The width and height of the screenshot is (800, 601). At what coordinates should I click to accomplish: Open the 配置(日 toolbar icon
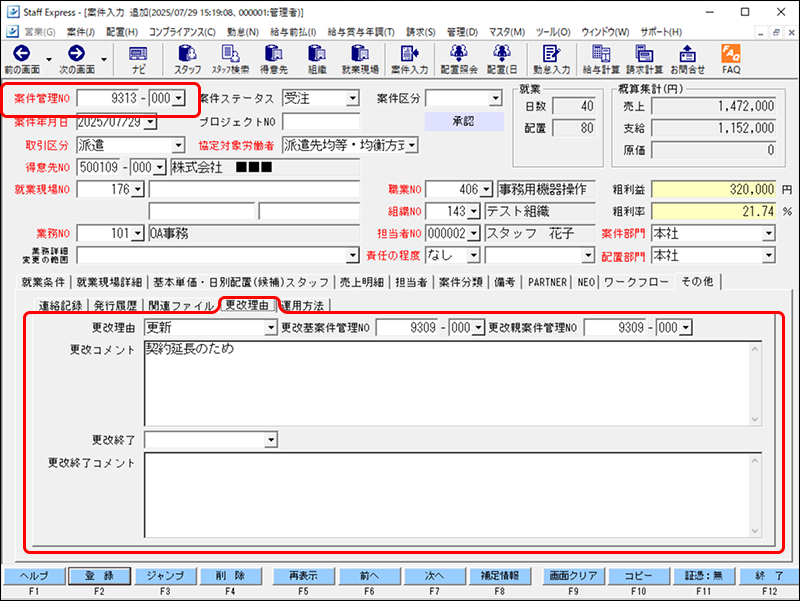pos(502,59)
